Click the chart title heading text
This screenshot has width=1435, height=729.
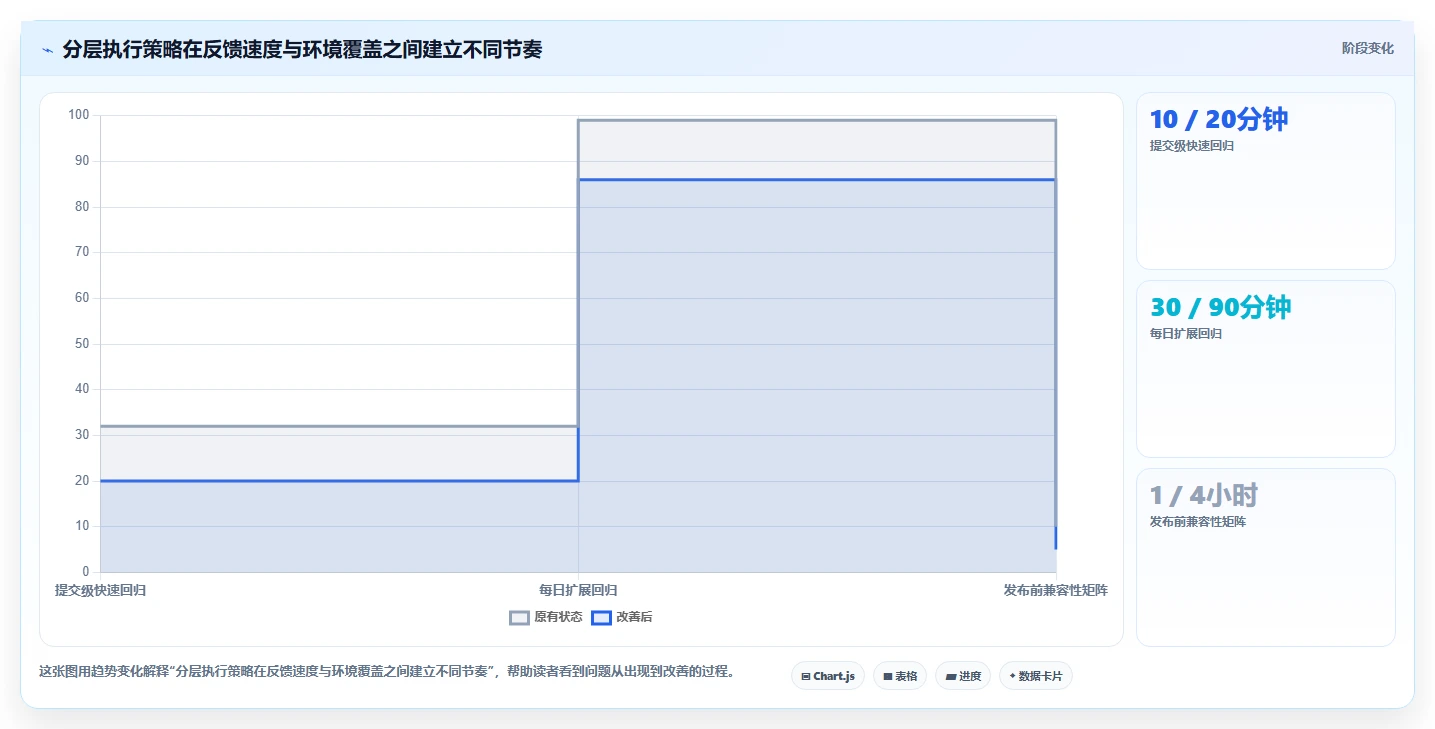pos(302,49)
